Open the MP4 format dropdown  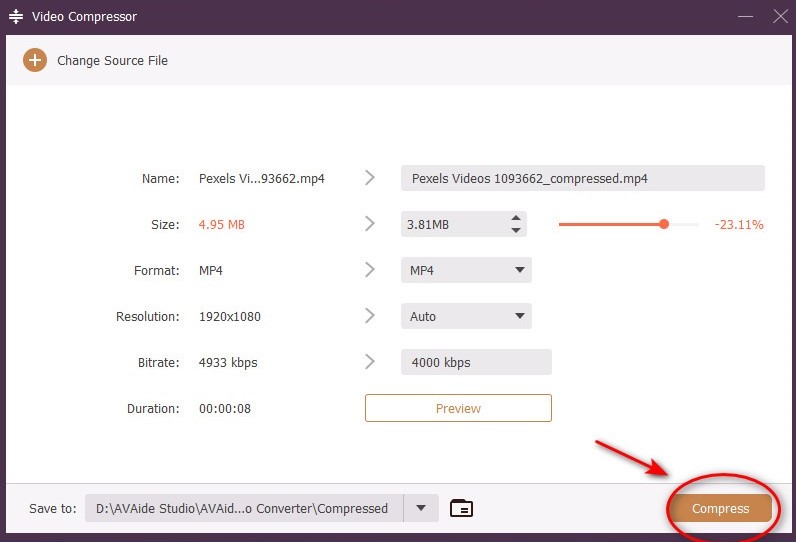coord(466,270)
